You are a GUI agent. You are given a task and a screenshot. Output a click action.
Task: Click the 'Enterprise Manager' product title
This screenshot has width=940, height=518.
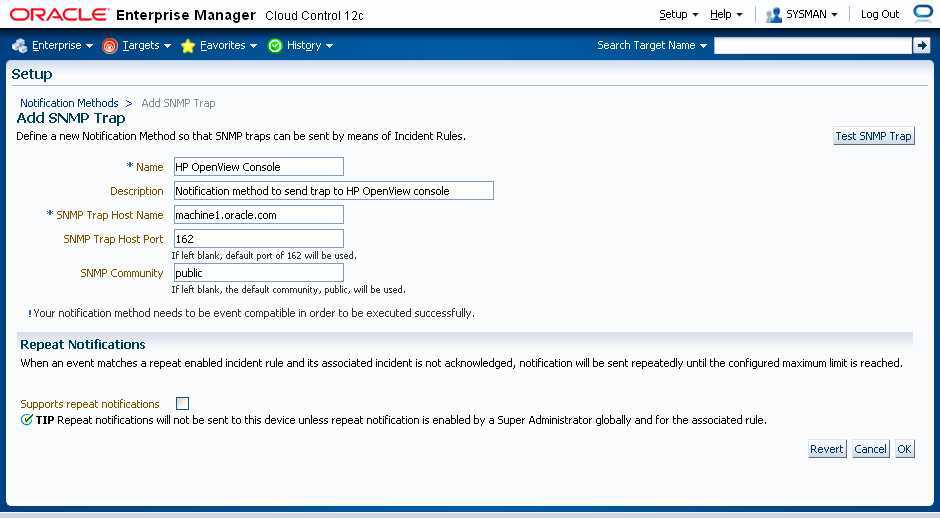(186, 15)
